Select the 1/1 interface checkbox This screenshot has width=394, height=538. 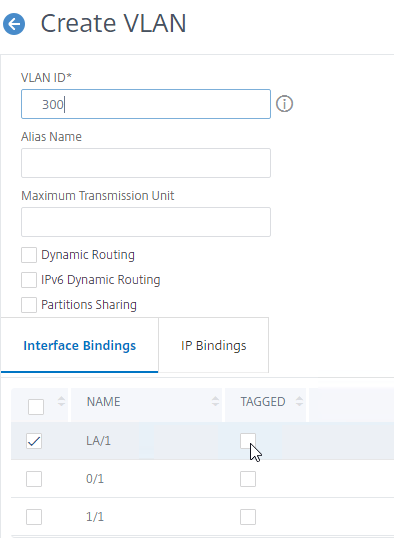(x=34, y=517)
